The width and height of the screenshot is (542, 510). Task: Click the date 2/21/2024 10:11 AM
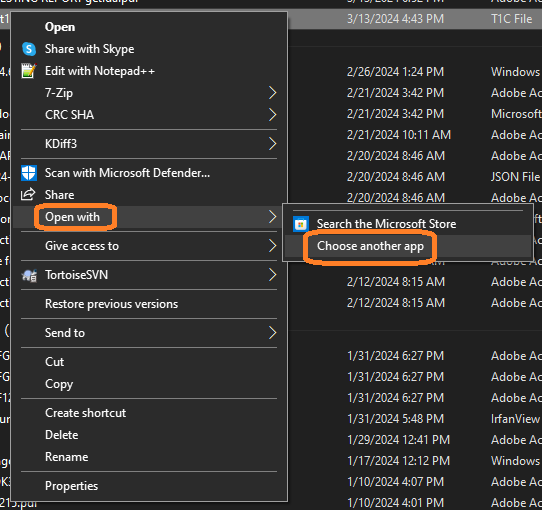[x=399, y=135]
